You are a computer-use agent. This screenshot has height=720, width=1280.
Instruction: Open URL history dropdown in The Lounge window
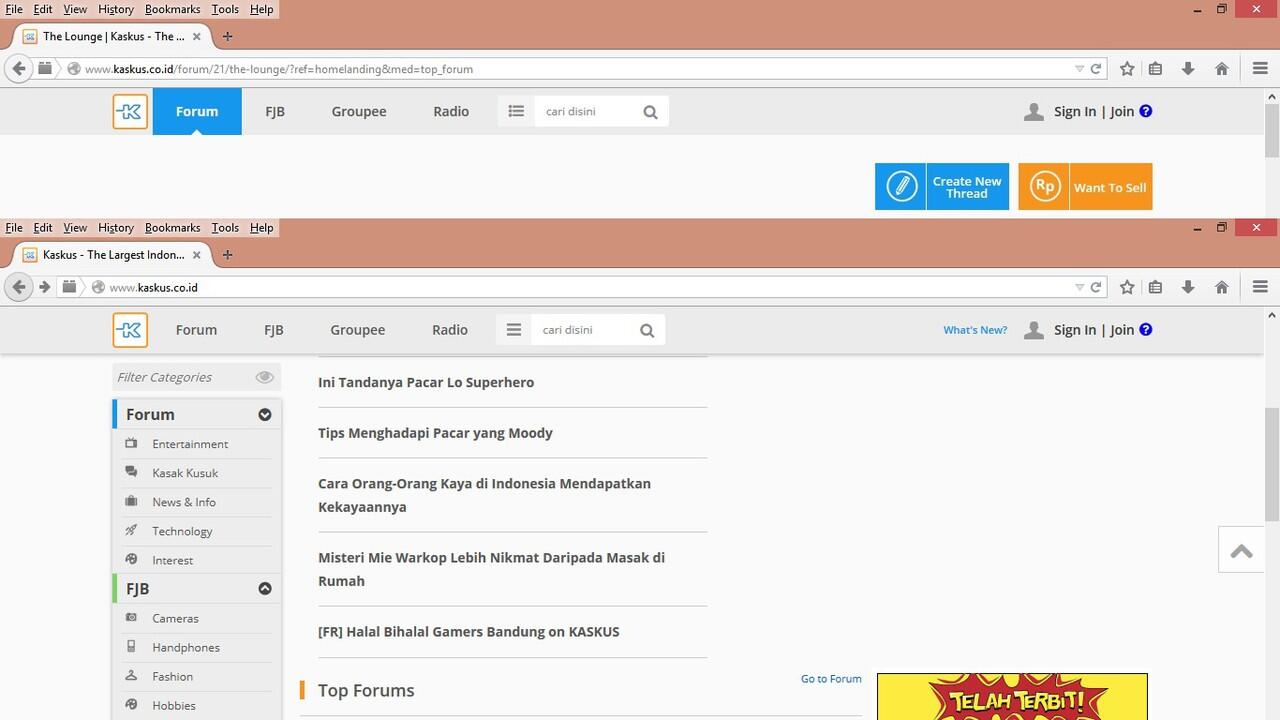point(1079,69)
